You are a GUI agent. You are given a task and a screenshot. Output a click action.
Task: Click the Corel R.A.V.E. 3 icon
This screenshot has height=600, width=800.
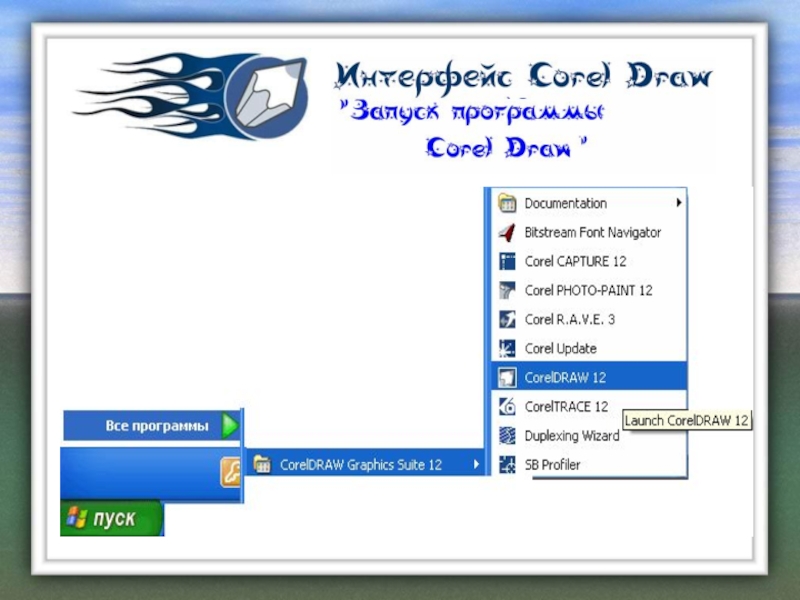coord(507,319)
